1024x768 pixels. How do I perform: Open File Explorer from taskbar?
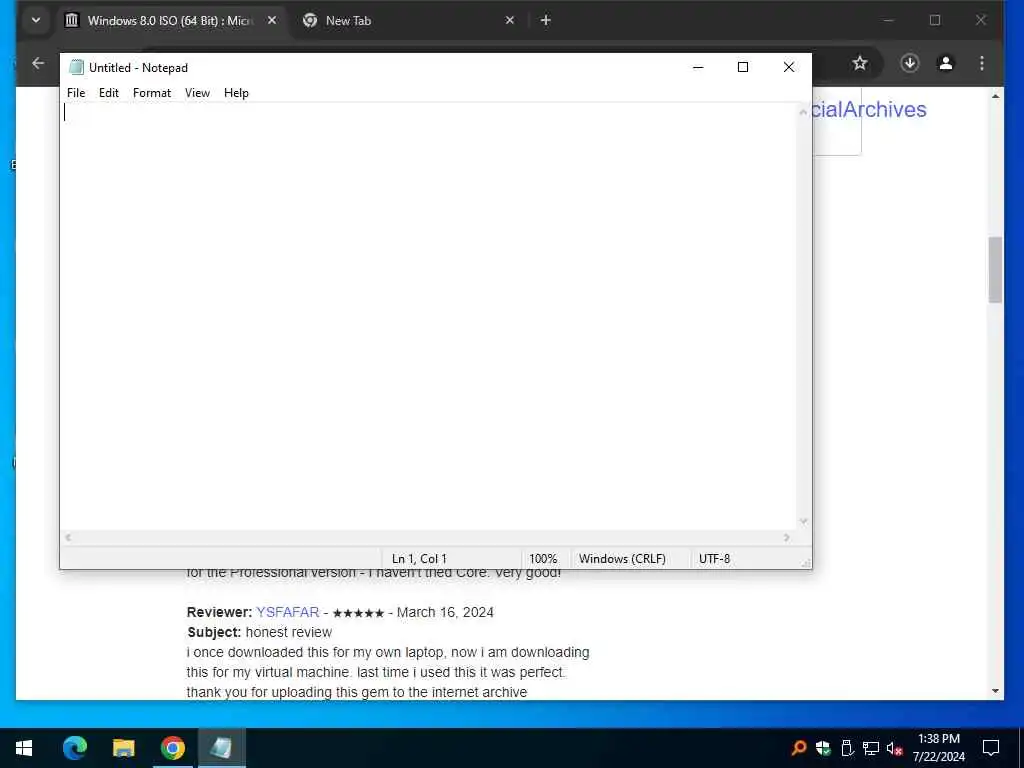123,748
